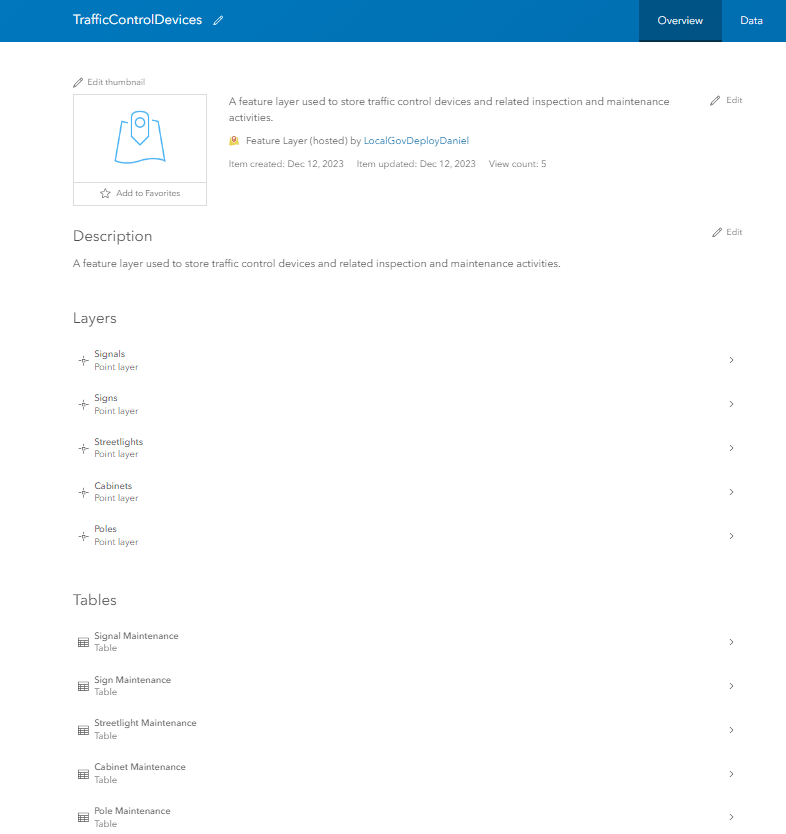The width and height of the screenshot is (786, 834).
Task: Open the Signs layer name
Action: point(106,398)
